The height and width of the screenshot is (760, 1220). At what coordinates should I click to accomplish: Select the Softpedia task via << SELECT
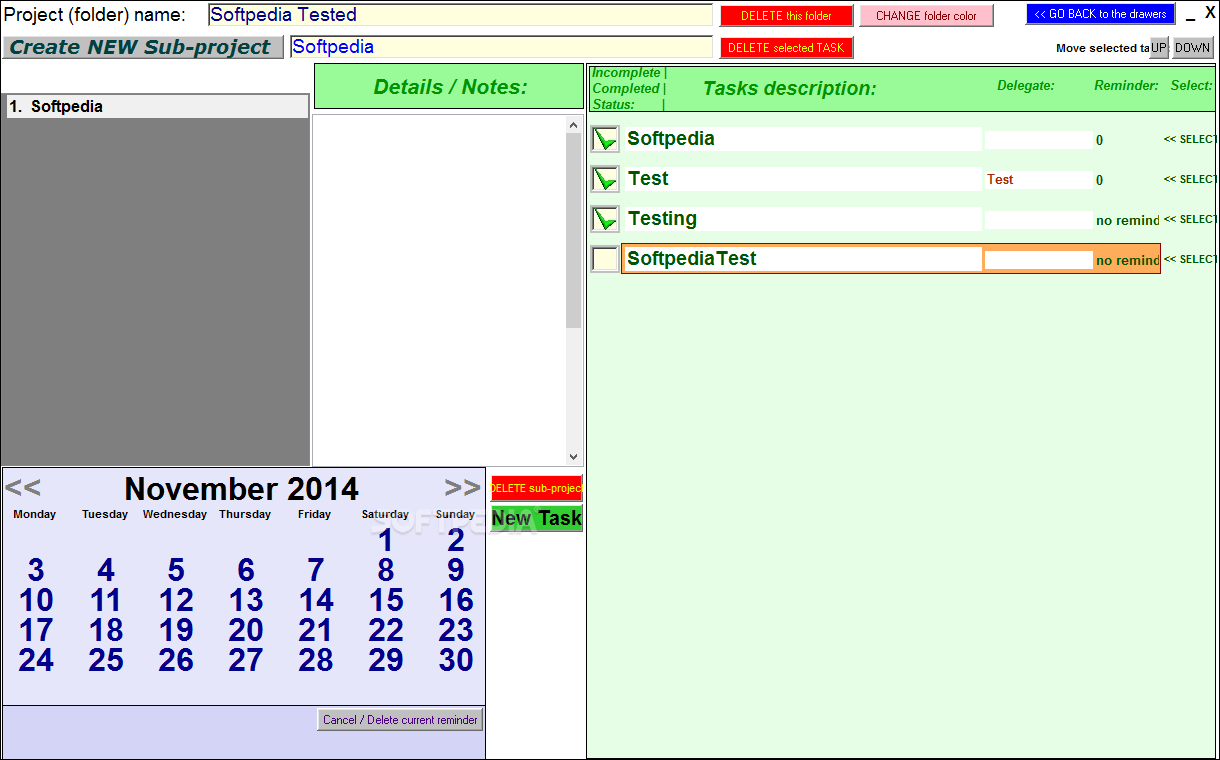point(1190,140)
